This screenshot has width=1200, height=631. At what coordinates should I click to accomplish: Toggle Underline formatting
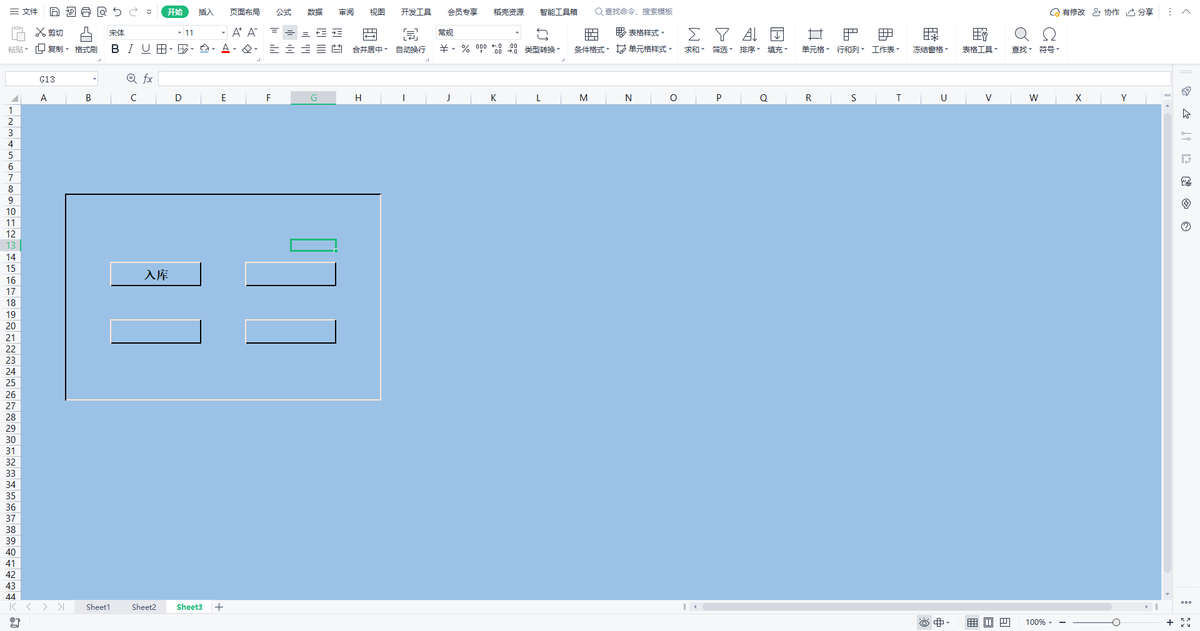click(x=146, y=49)
